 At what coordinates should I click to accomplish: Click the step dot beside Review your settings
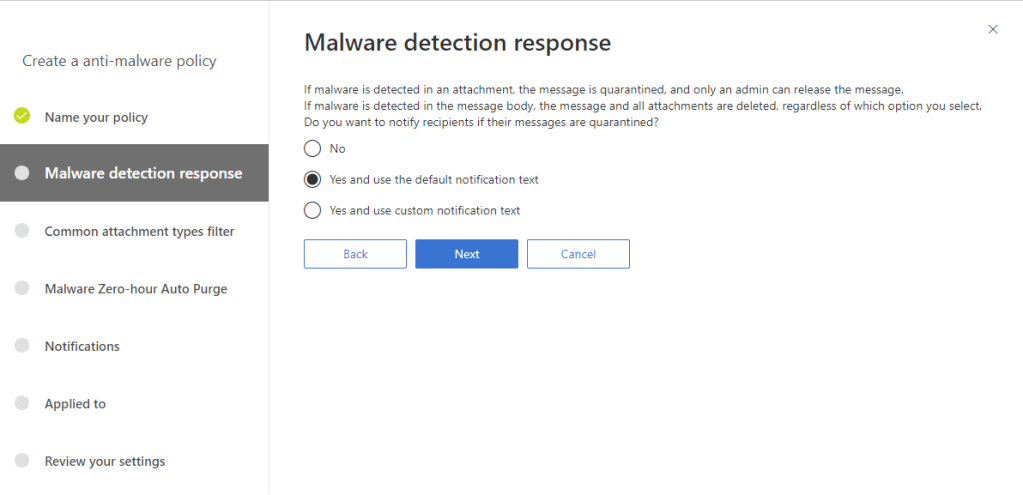[22, 461]
